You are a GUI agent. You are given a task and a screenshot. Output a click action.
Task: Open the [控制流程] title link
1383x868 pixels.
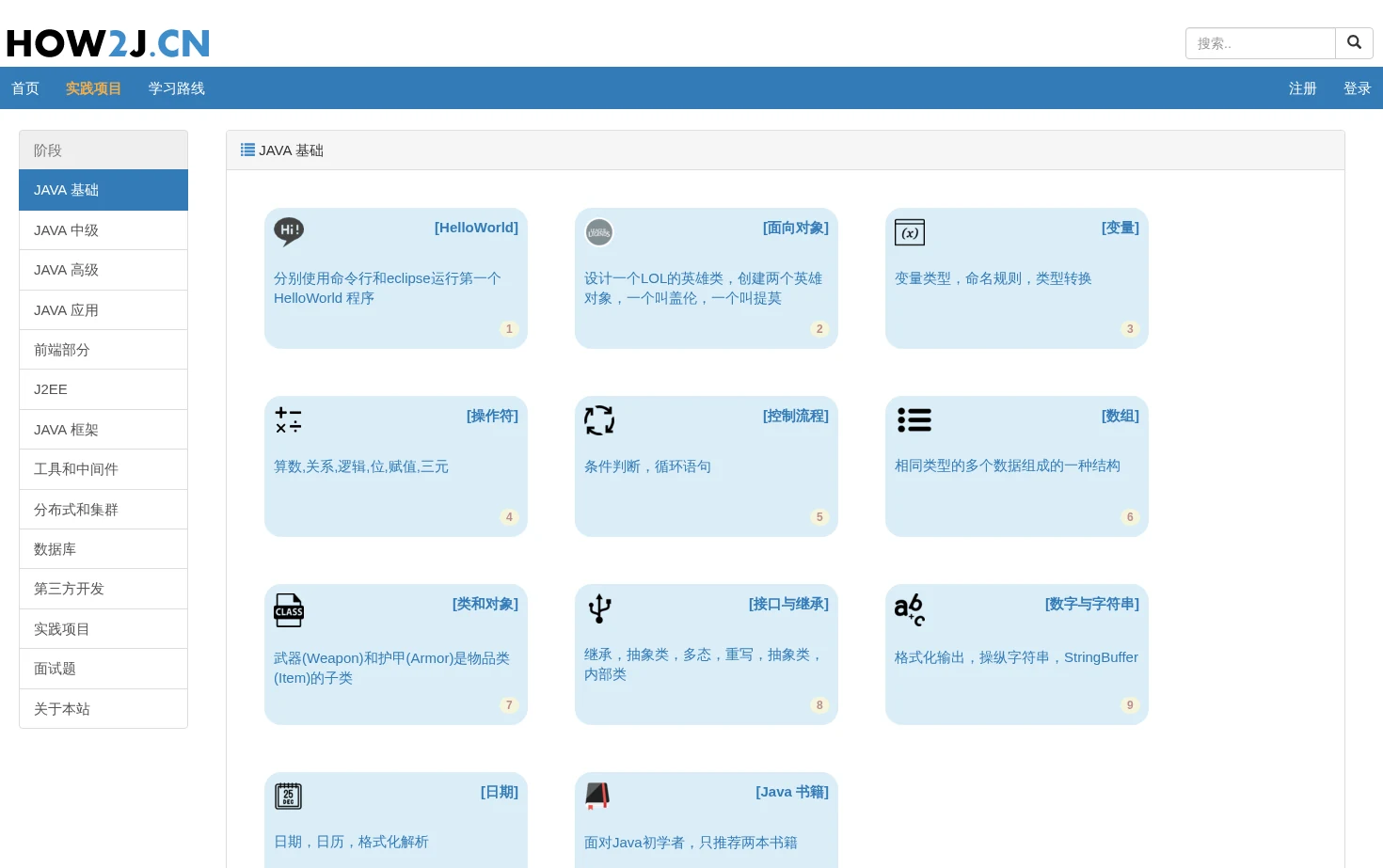[x=796, y=416]
